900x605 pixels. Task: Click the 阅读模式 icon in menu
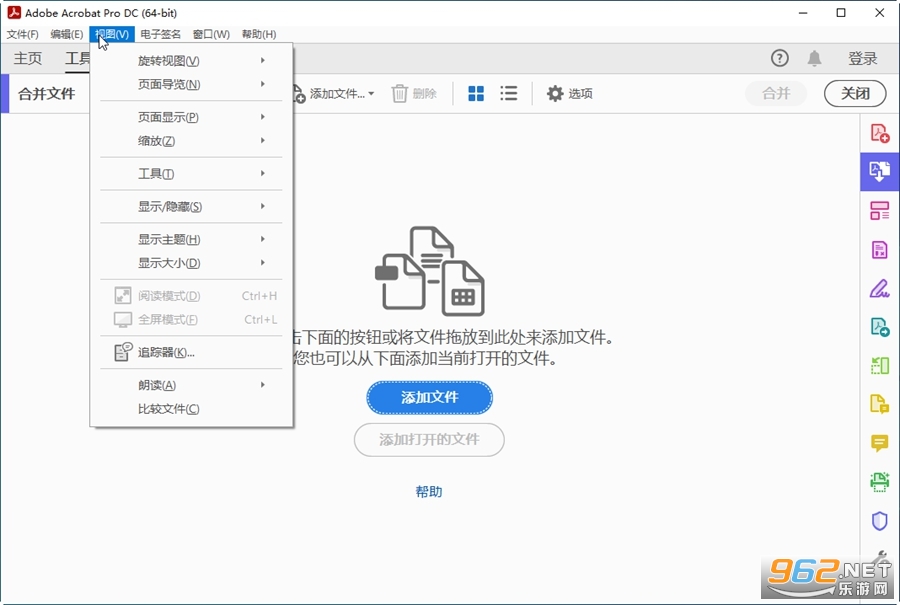point(123,296)
